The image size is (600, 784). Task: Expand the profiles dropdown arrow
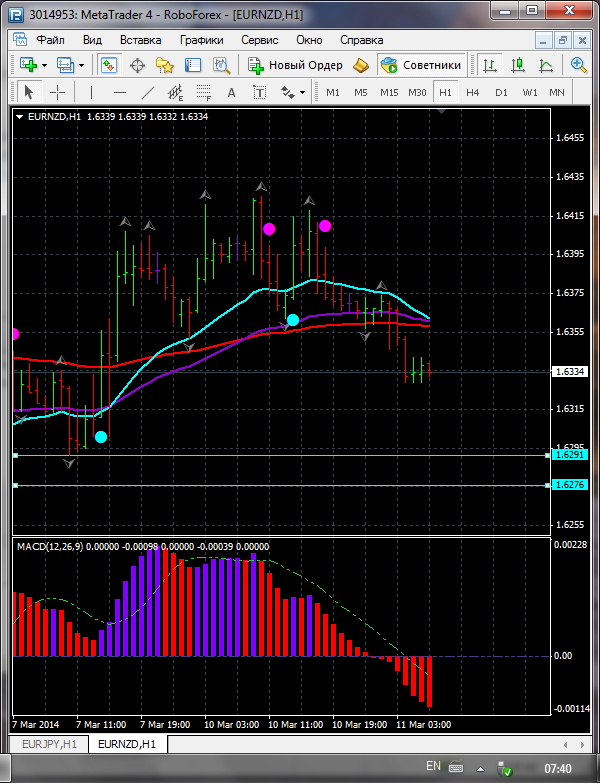(x=82, y=66)
